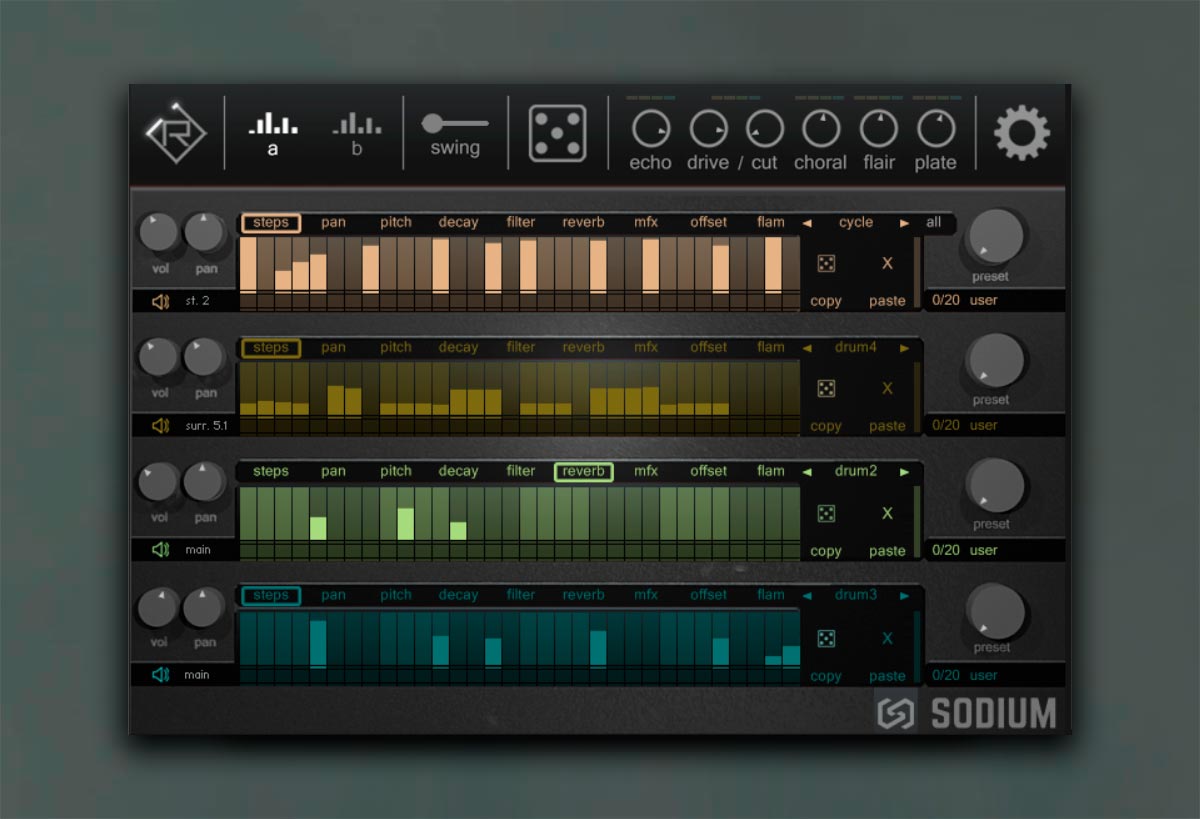Select next sample after drum4
The height and width of the screenshot is (819, 1200).
coord(905,348)
